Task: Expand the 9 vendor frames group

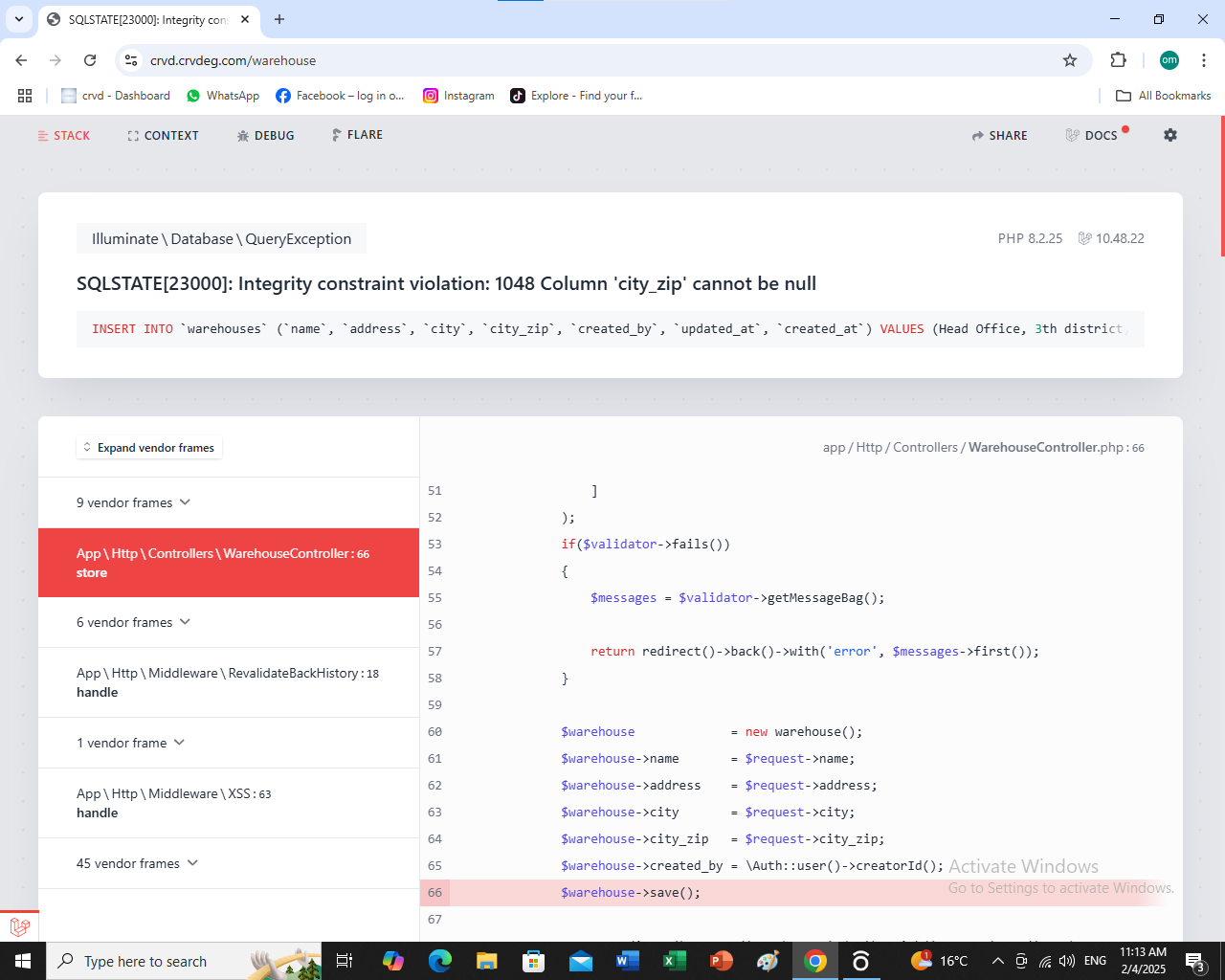Action: click(x=134, y=502)
